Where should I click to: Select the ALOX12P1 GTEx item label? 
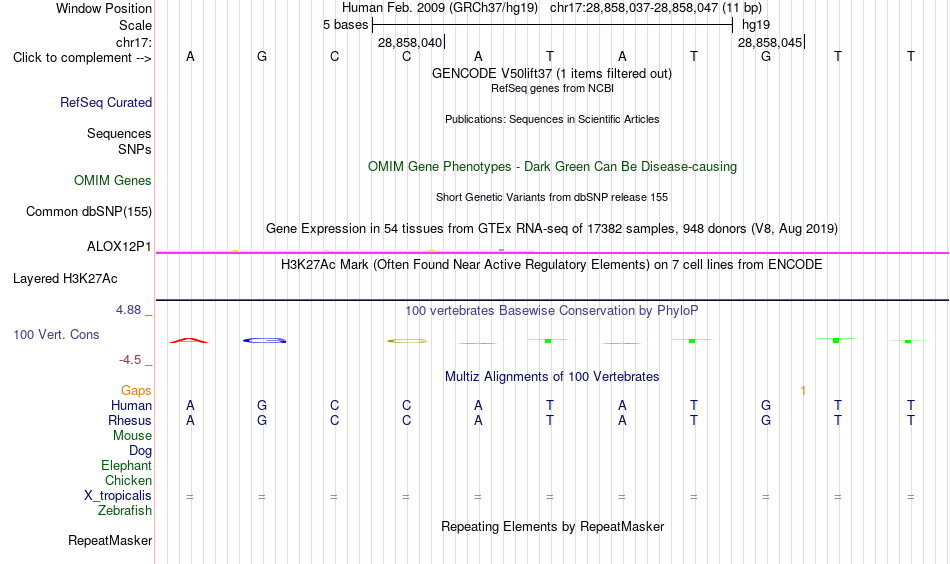pyautogui.click(x=119, y=247)
